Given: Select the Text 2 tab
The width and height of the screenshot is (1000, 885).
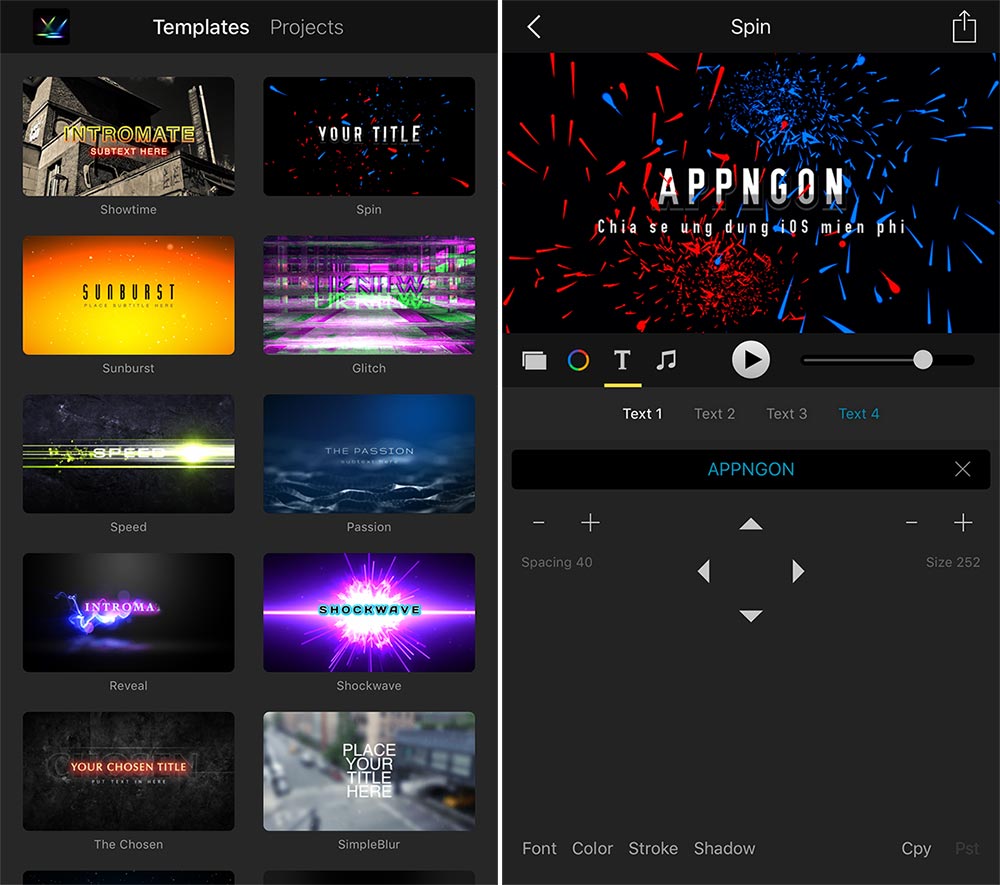Looking at the screenshot, I should point(714,414).
